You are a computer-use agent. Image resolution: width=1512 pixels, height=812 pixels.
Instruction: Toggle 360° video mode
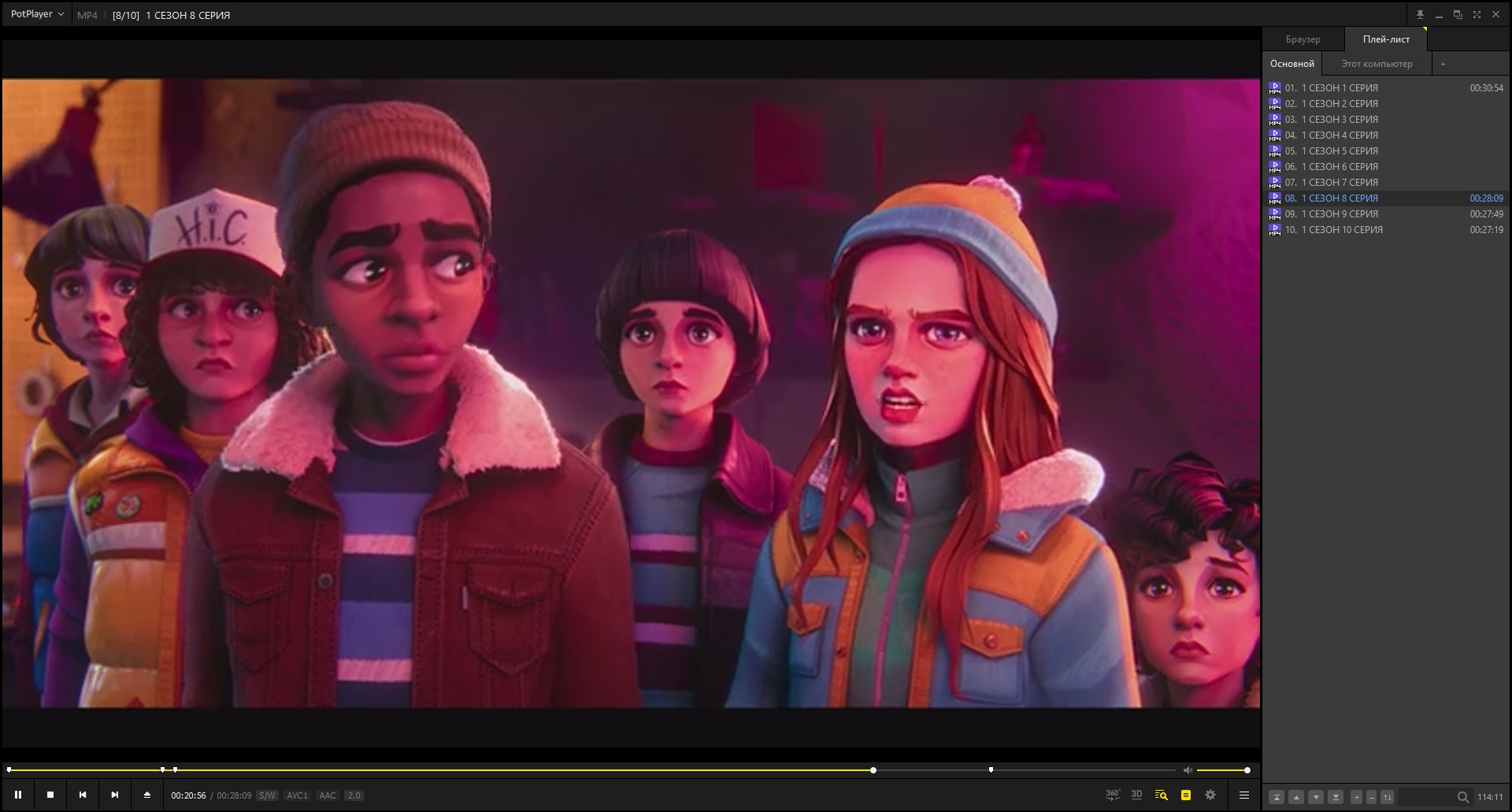(x=1113, y=795)
